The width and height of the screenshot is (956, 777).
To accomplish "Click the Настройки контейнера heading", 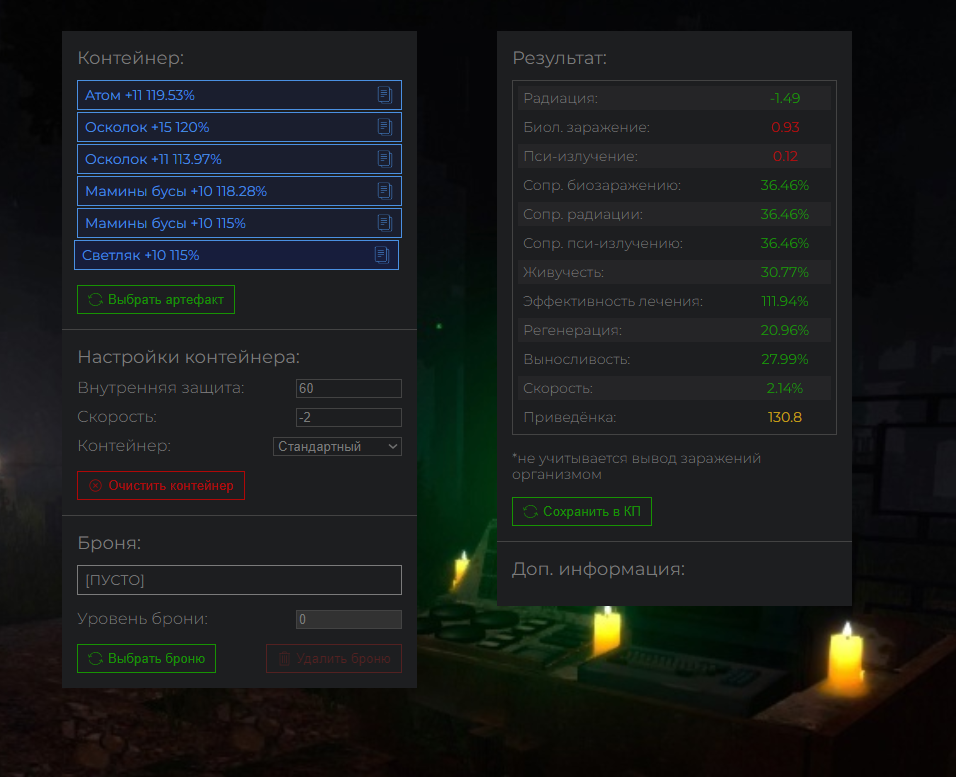I will click(x=188, y=357).
